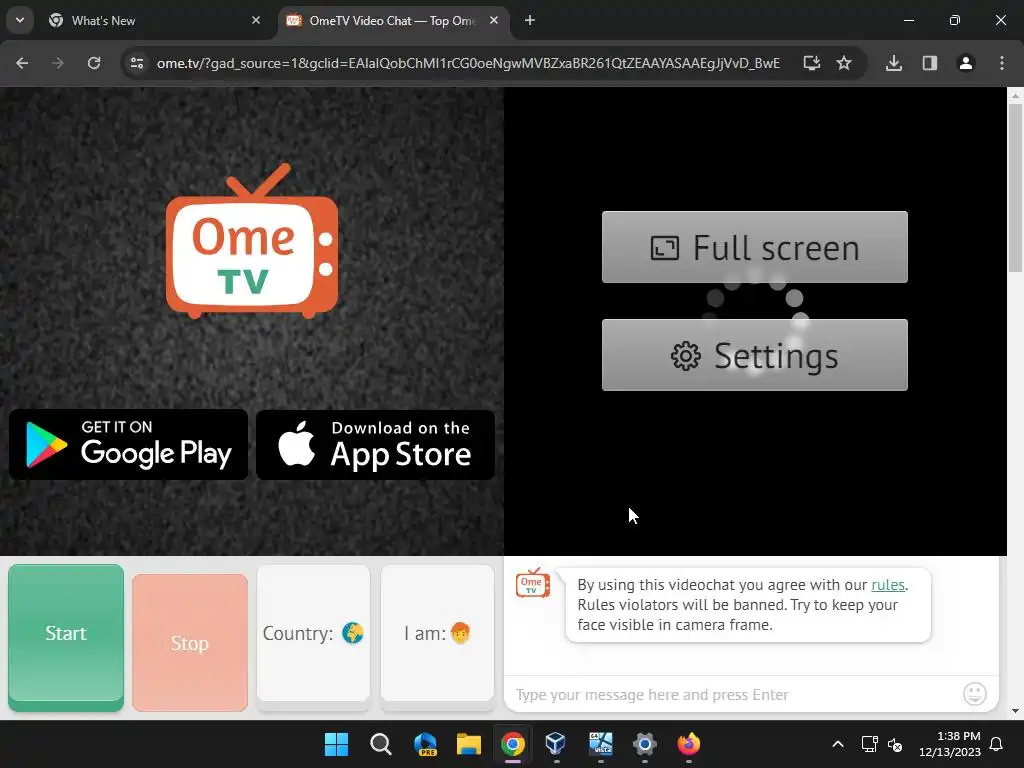Toggle the browser side panel
Screen dimensions: 1024x768
930,63
